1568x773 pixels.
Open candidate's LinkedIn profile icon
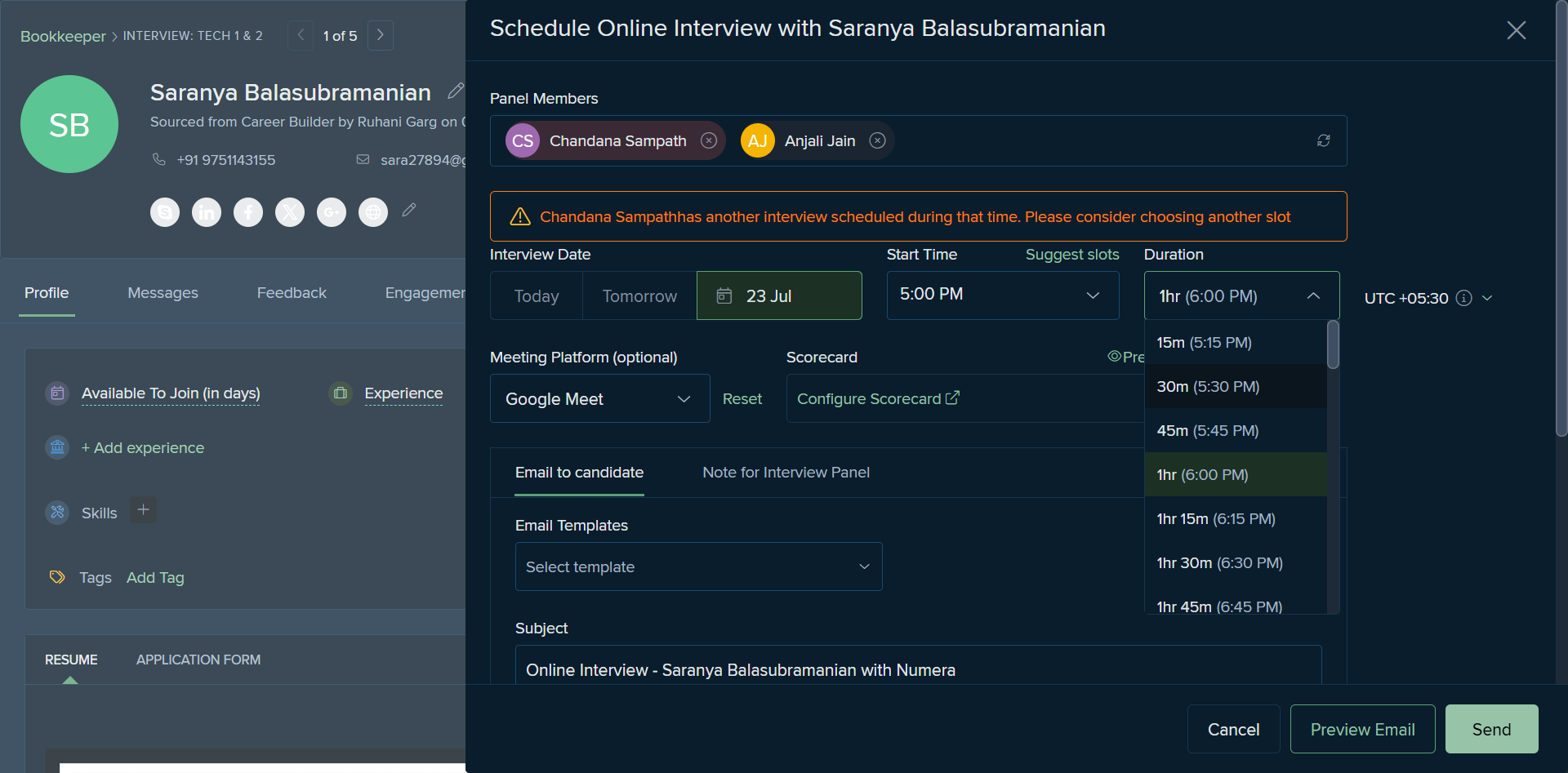pyautogui.click(x=207, y=212)
